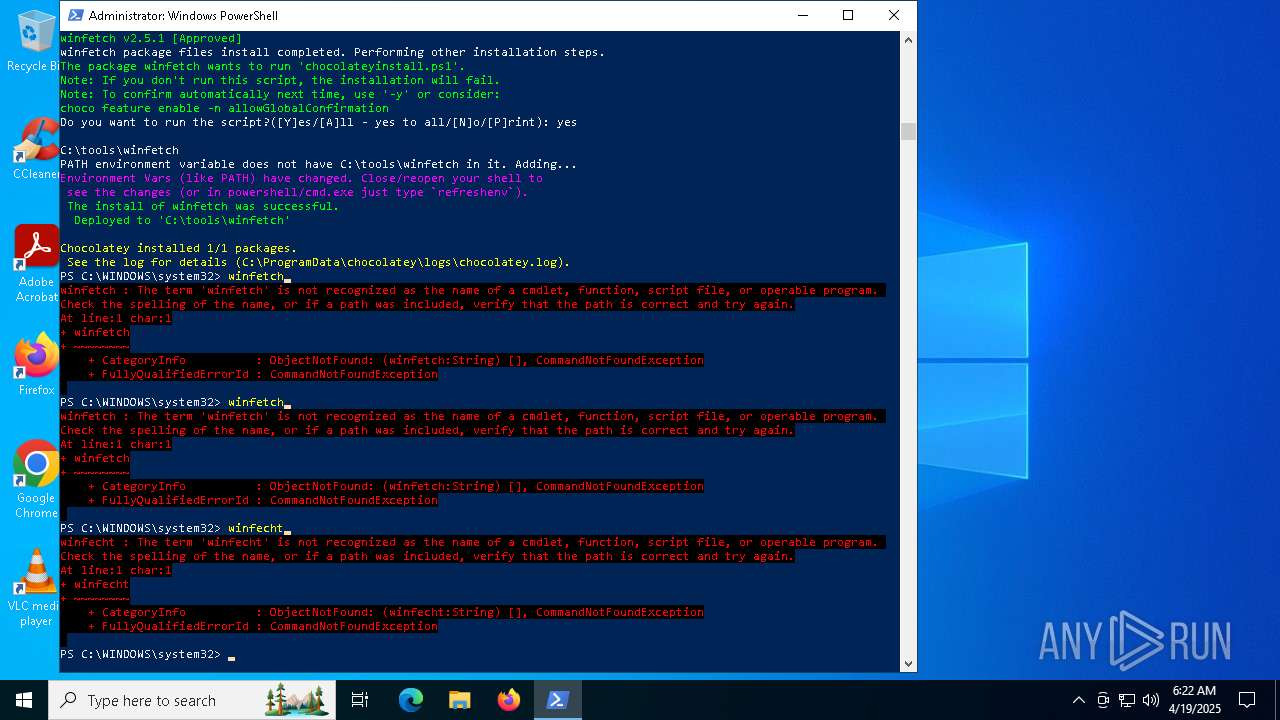The width and height of the screenshot is (1280, 720).
Task: Click the 'Do you want to run the script' line
Action: 318,122
